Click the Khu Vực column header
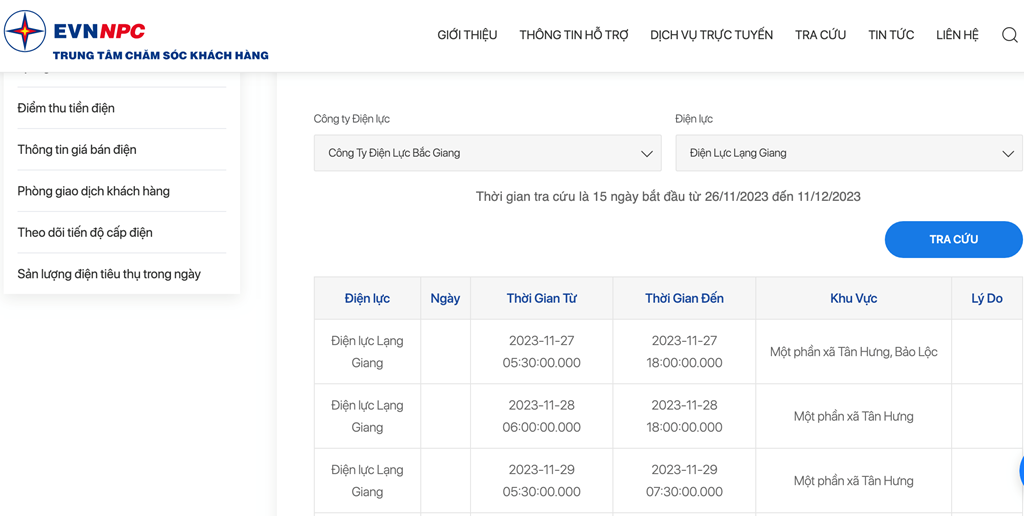 [x=854, y=298]
